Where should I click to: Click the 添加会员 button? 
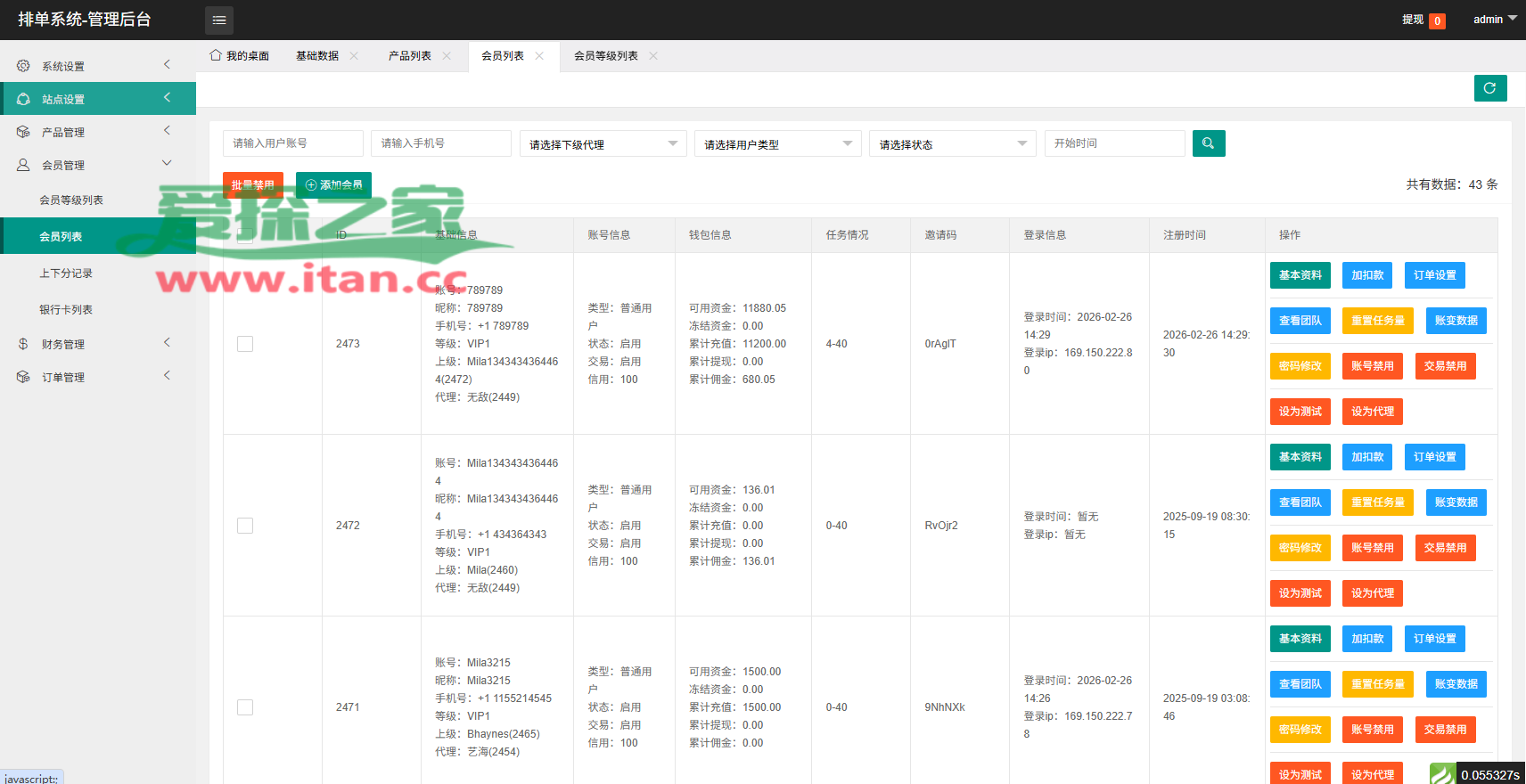[x=333, y=185]
